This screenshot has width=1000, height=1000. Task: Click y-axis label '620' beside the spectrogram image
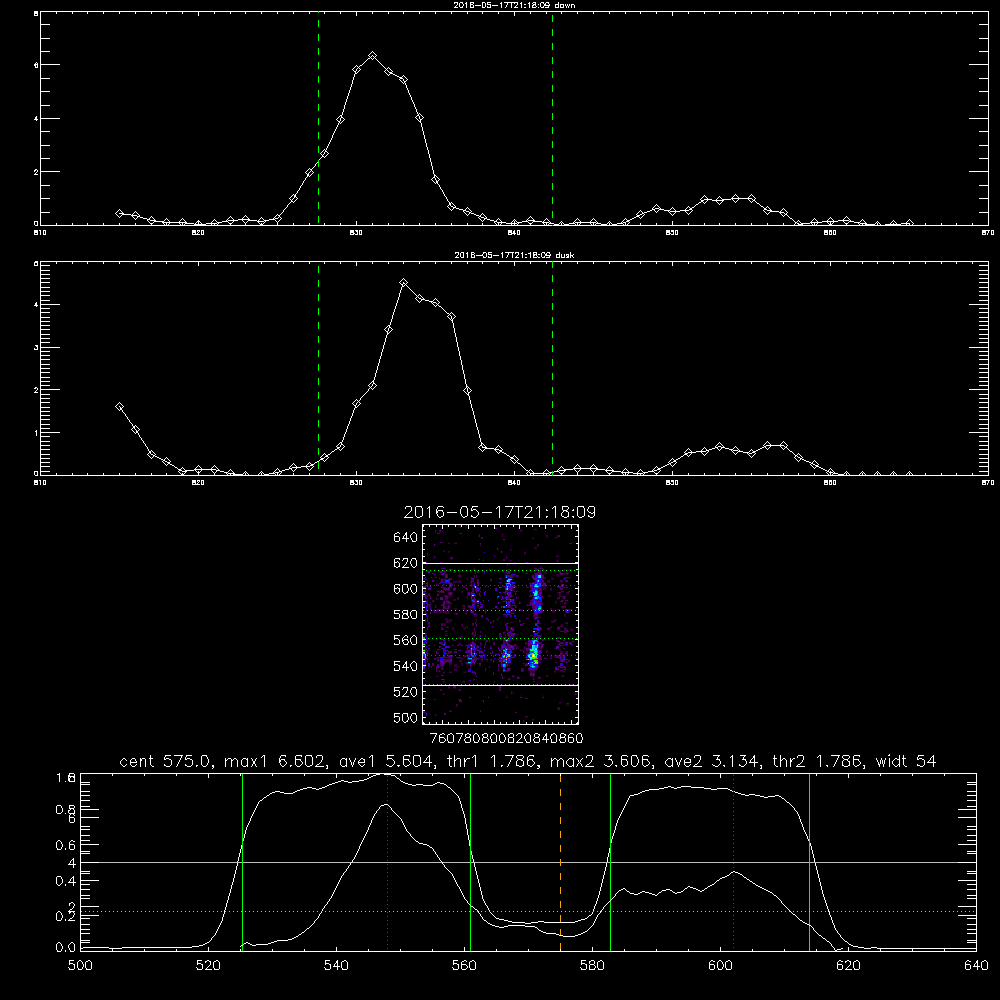pyautogui.click(x=406, y=563)
